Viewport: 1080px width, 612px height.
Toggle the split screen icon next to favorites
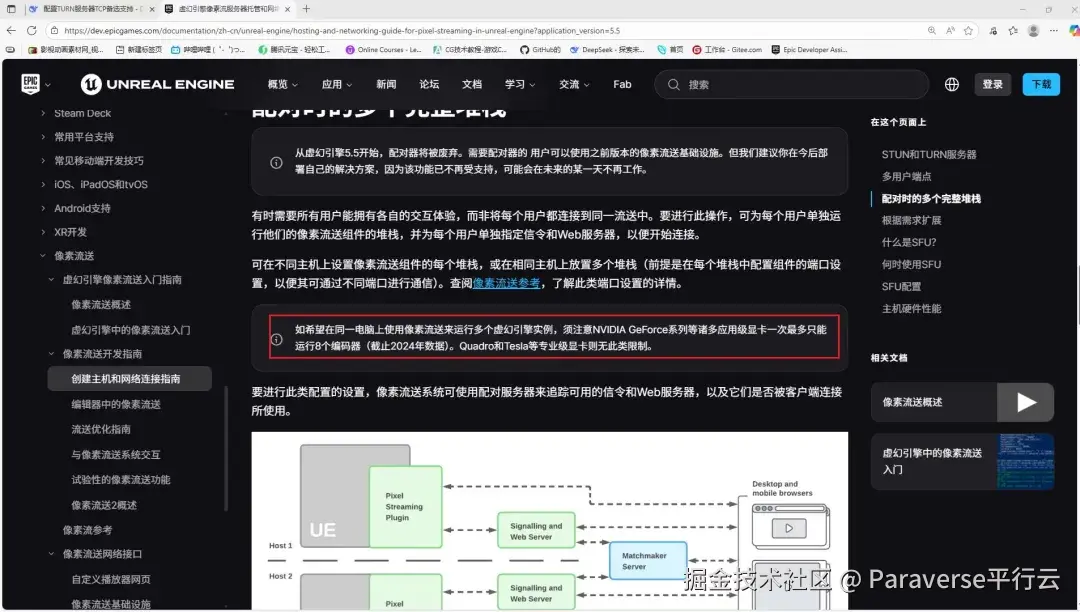click(993, 31)
